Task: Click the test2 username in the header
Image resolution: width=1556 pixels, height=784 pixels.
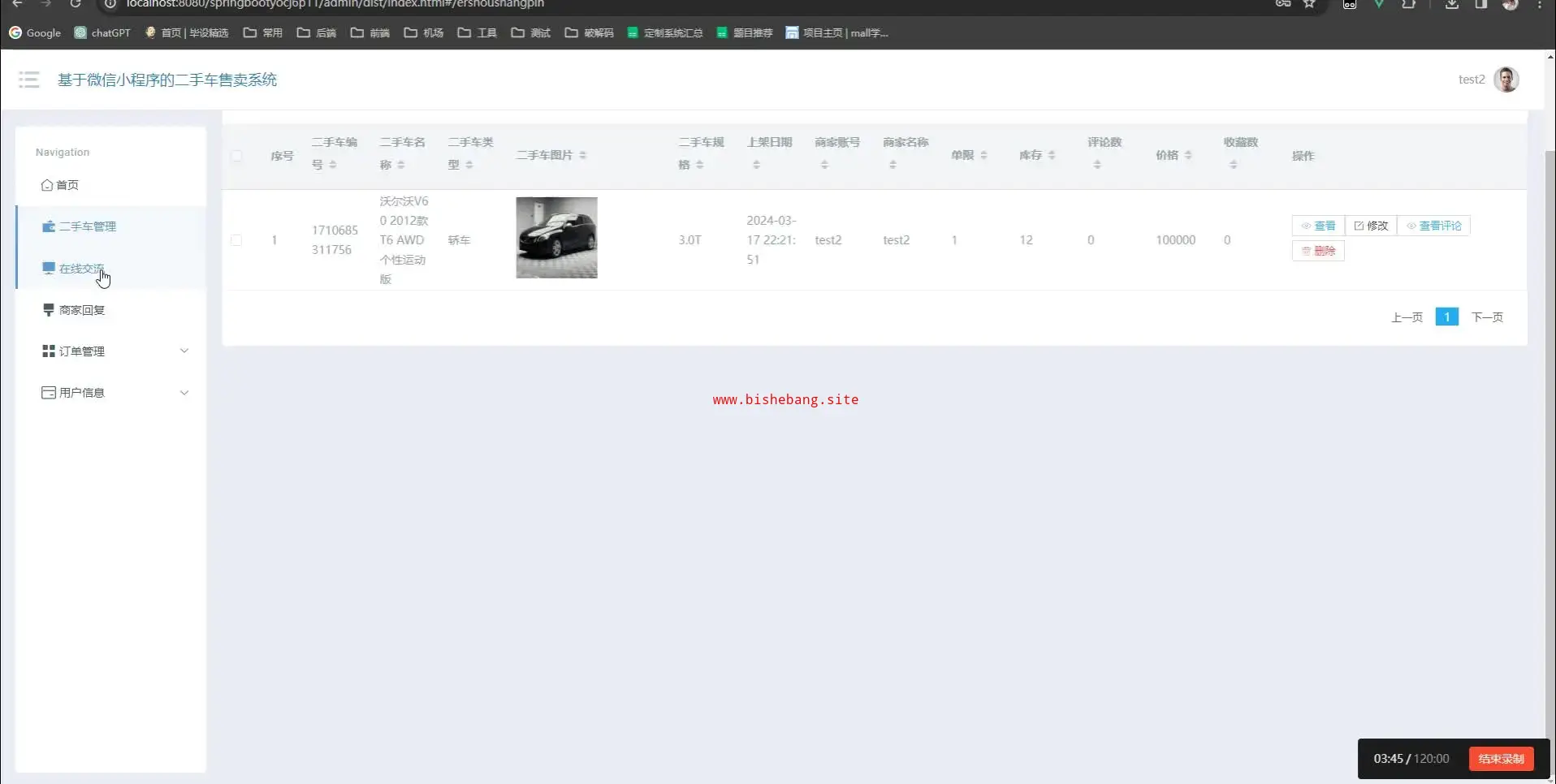Action: [x=1472, y=80]
